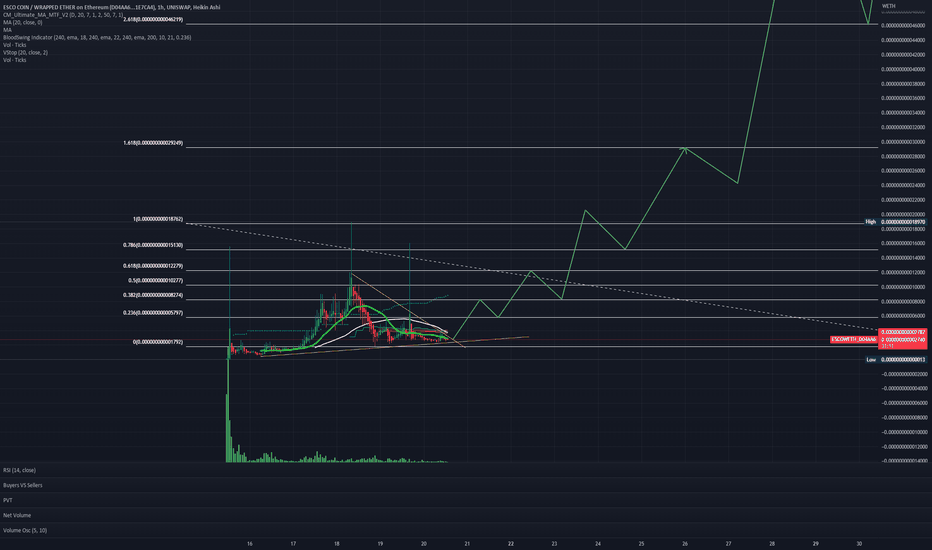Select date 18 on the time axis
The image size is (932, 550).
tap(336, 543)
